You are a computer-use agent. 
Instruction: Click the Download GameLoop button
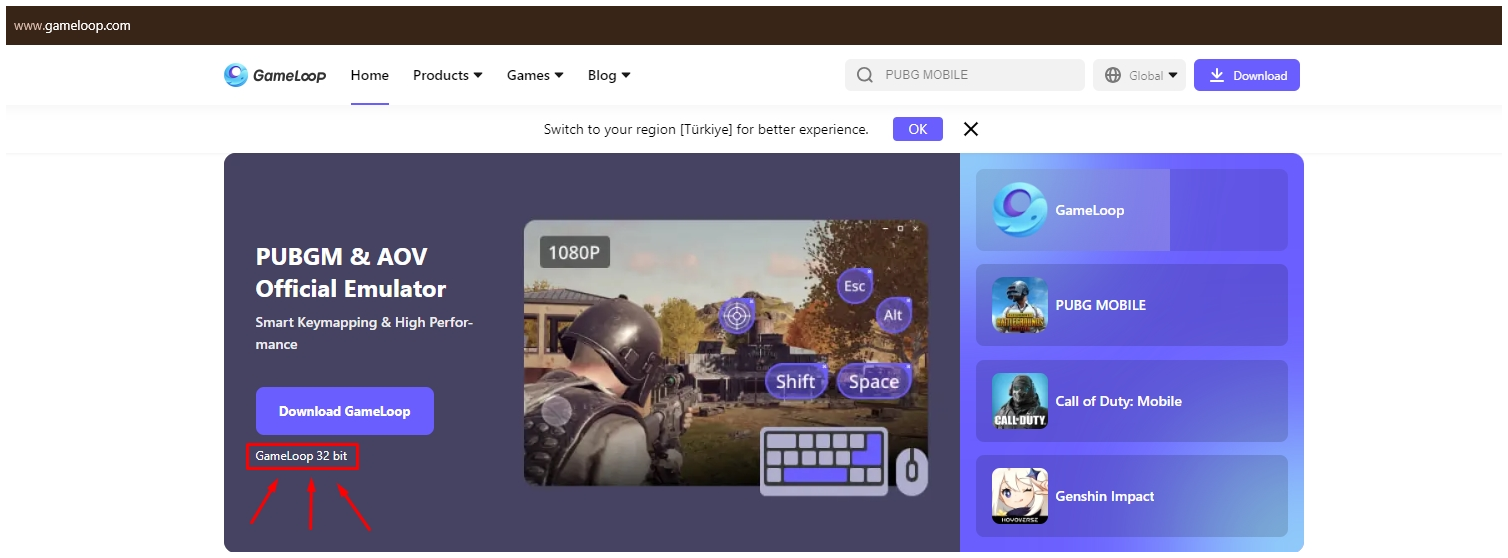pos(345,411)
